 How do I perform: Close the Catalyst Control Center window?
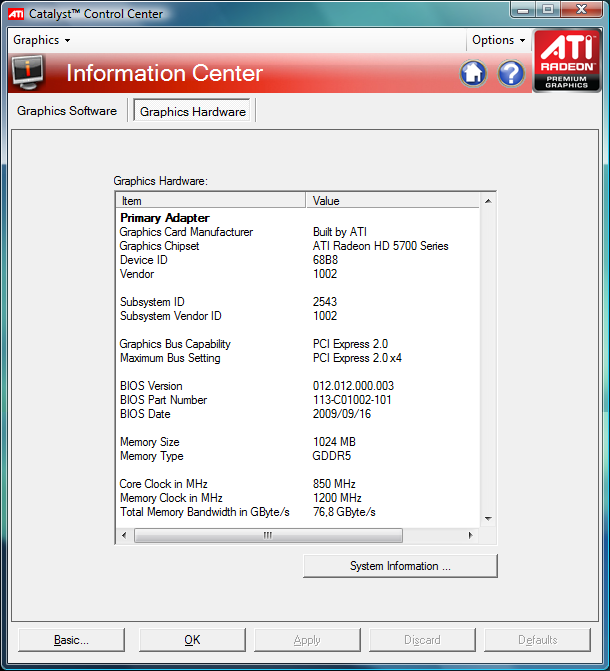click(581, 9)
